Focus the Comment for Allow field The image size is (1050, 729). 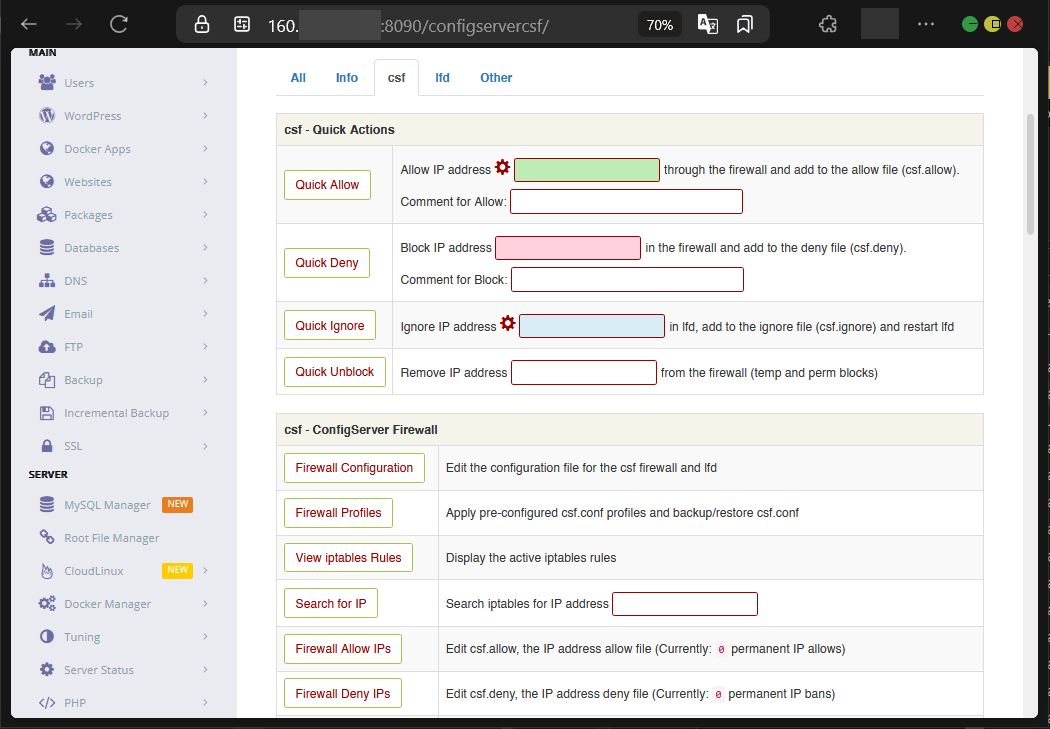(626, 201)
